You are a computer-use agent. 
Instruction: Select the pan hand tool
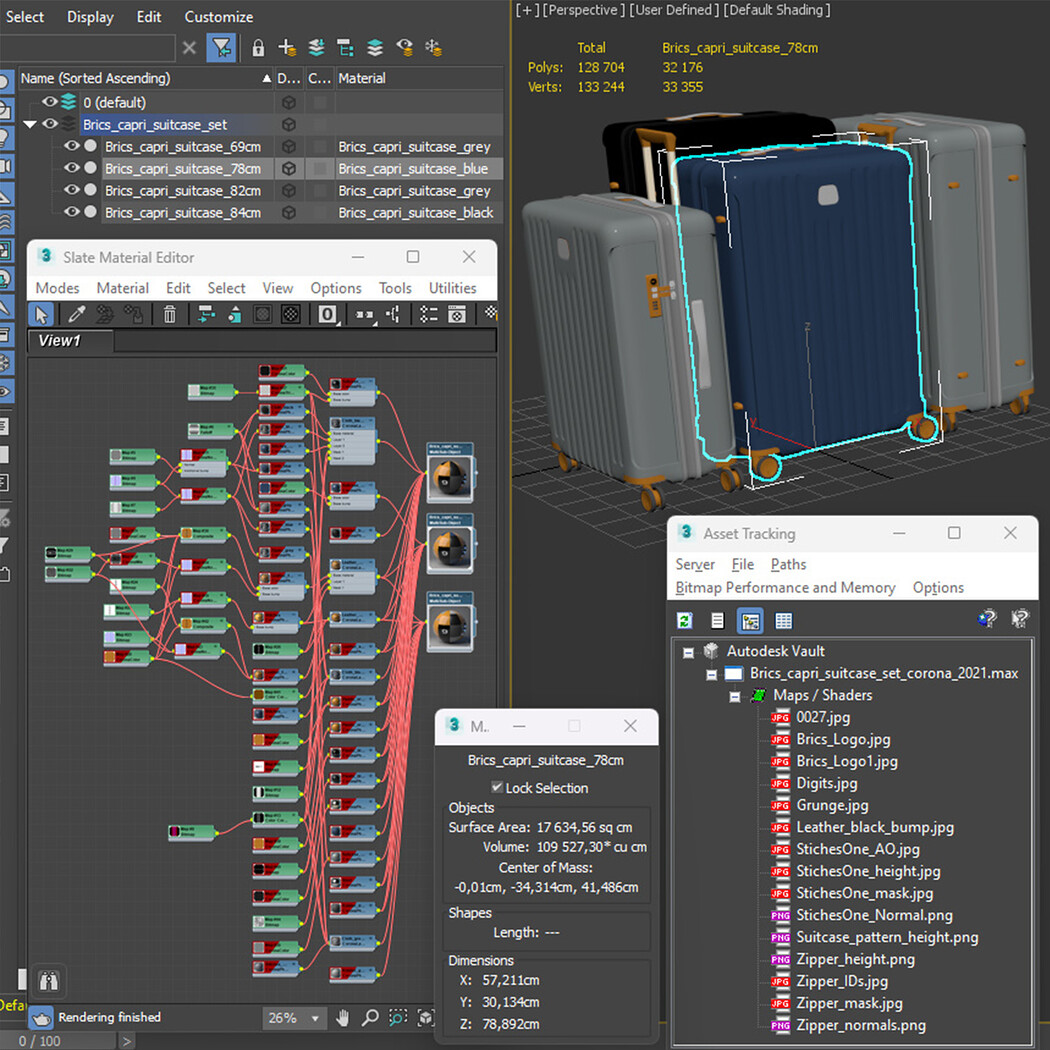343,1018
